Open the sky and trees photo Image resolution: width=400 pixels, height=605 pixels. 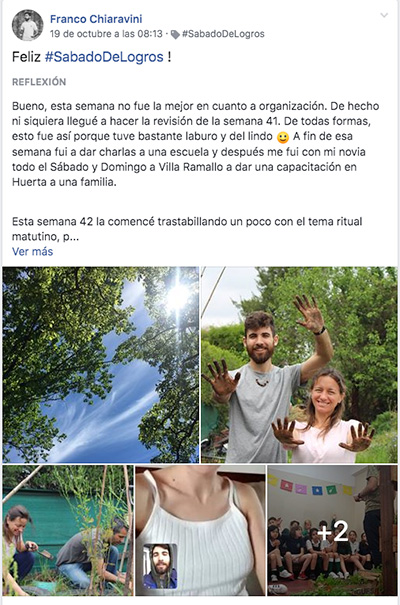(101, 365)
